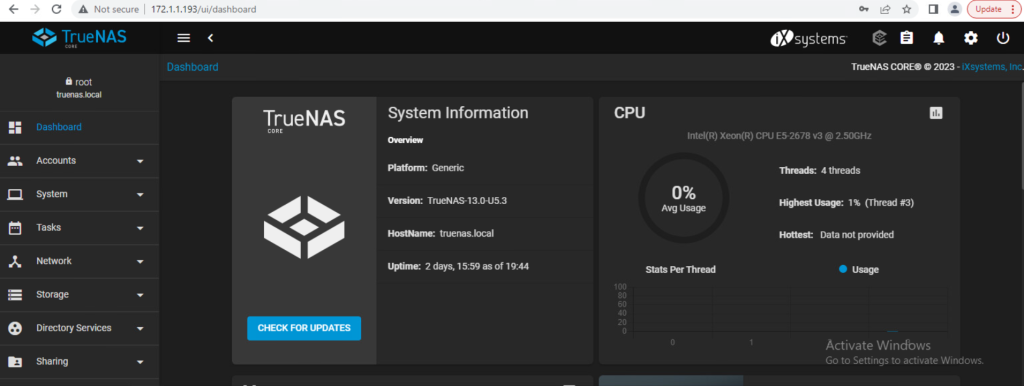Expand the Network menu arrow
This screenshot has height=386, width=1024.
pos(140,261)
